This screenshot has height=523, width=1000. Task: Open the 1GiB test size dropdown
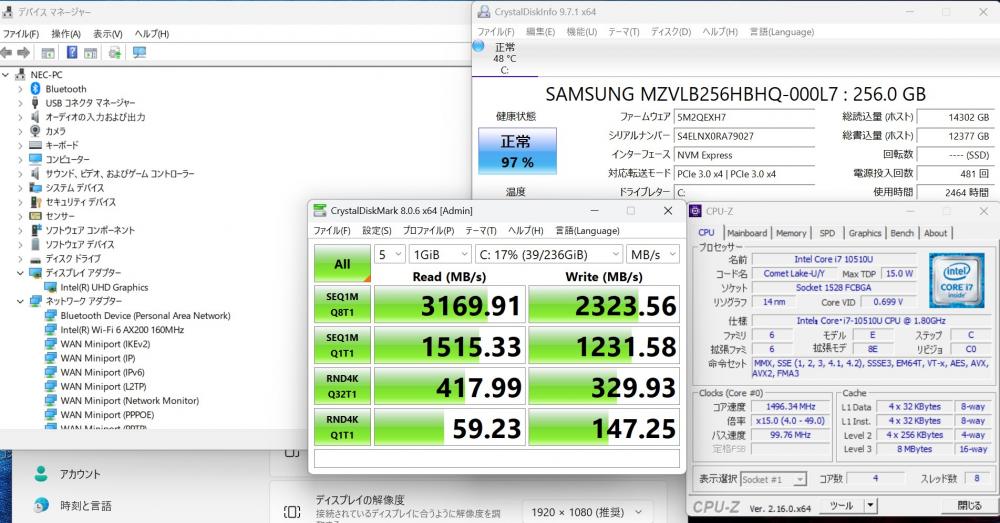(x=441, y=254)
